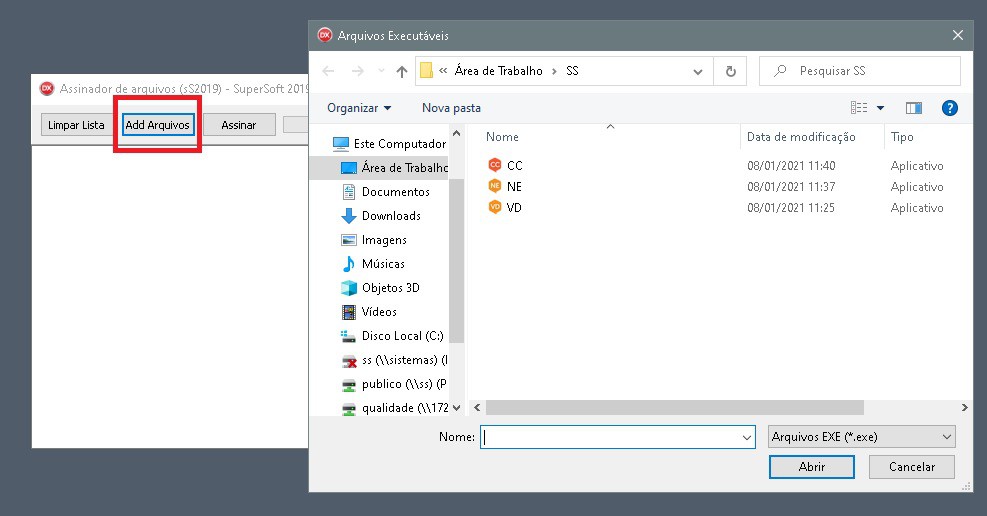Open the view options dropdown arrow
Image resolution: width=987 pixels, height=516 pixels.
[x=880, y=108]
